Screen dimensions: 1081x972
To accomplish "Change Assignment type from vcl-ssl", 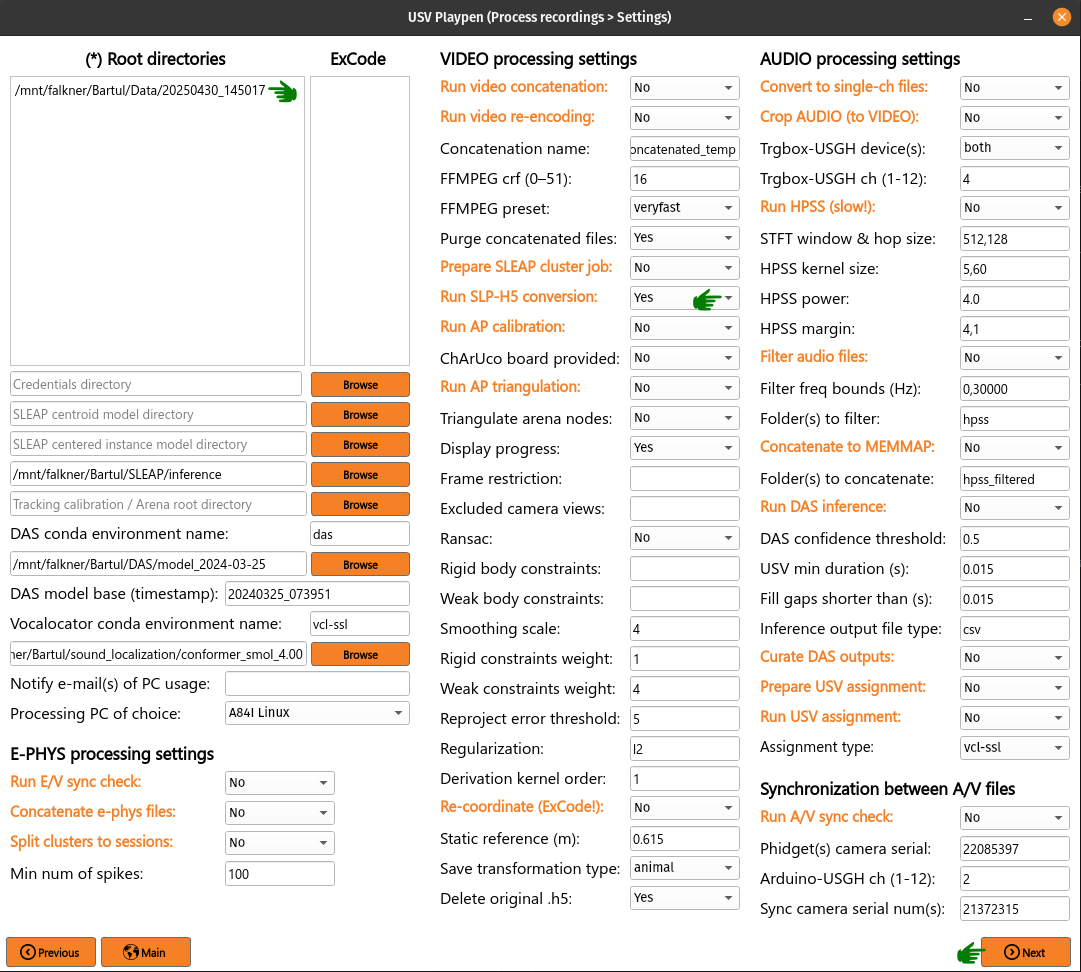I will pyautogui.click(x=1014, y=747).
